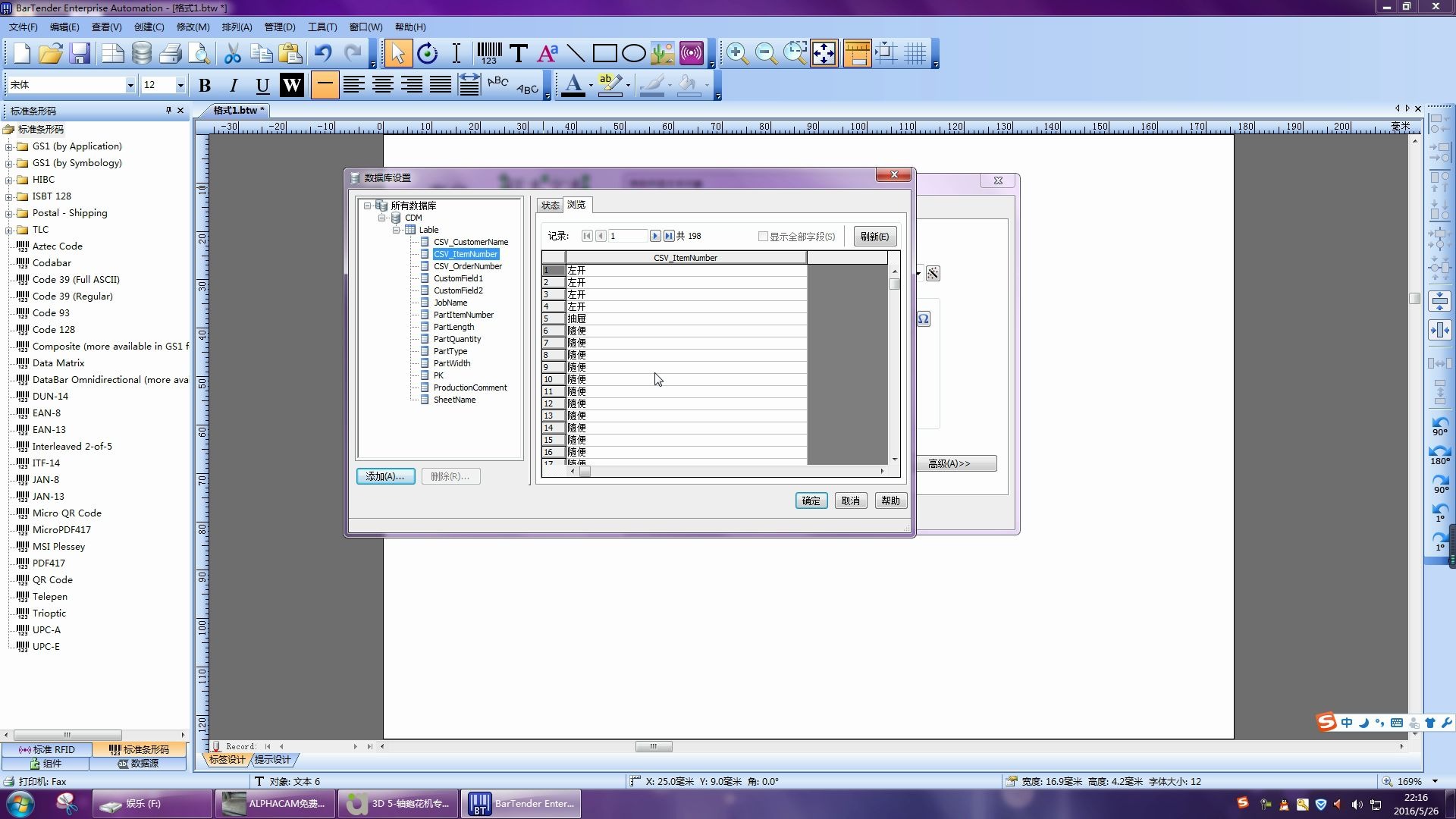
Task: Switch to the 状态 tab
Action: click(x=550, y=205)
